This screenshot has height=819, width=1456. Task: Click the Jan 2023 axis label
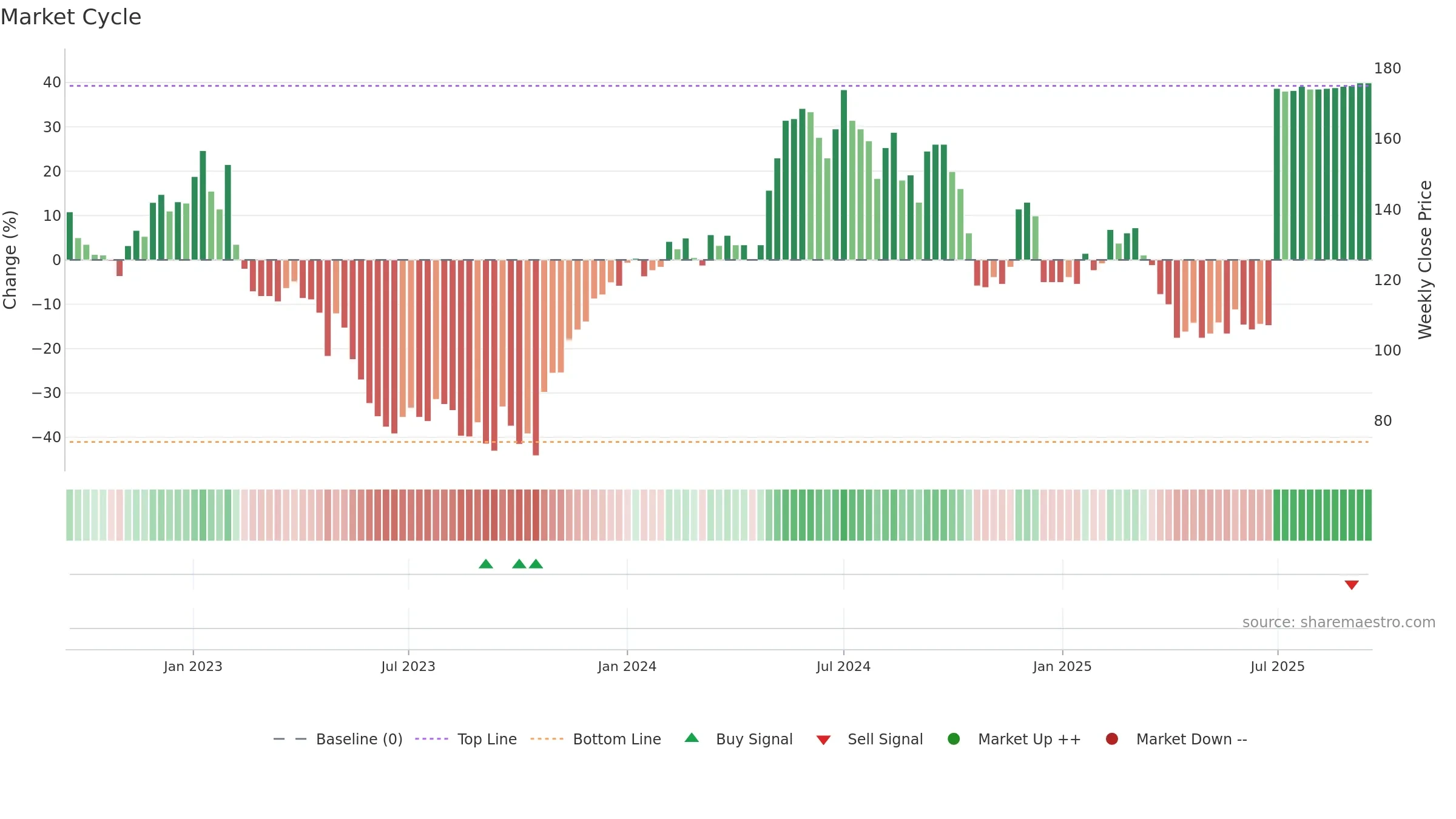[193, 666]
